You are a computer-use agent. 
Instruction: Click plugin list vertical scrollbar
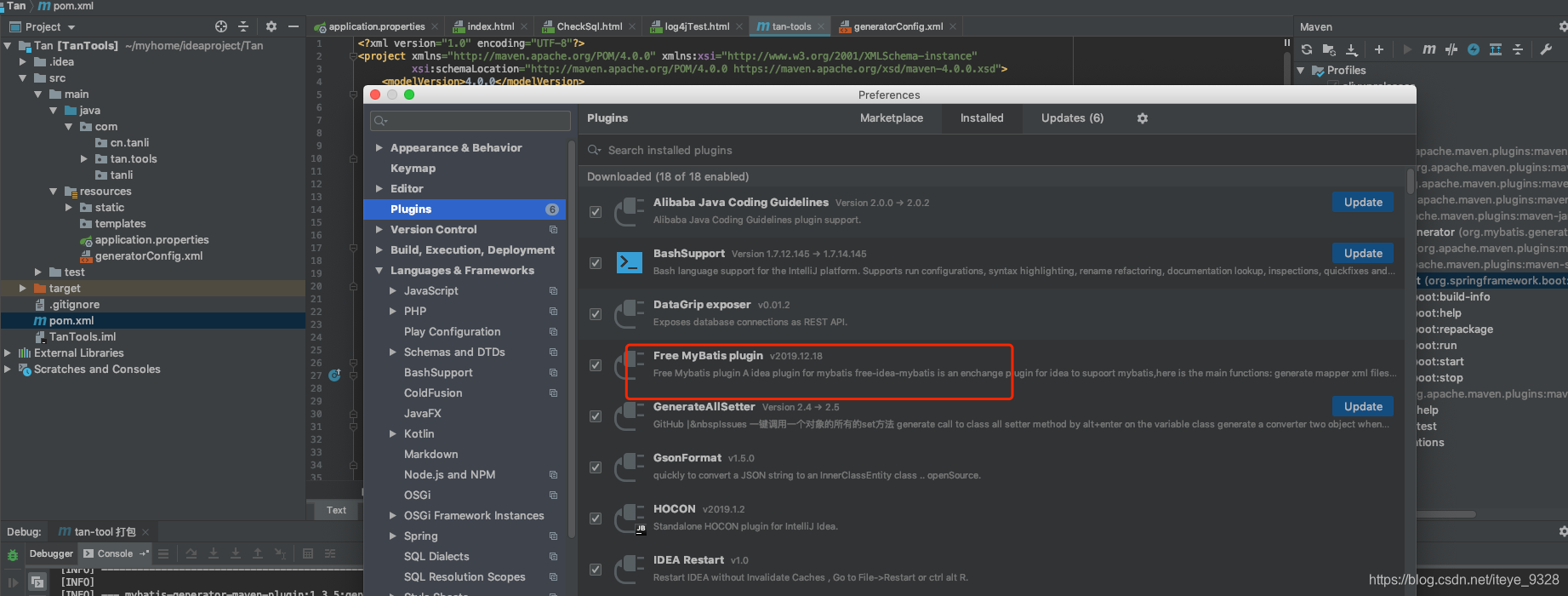1411,183
